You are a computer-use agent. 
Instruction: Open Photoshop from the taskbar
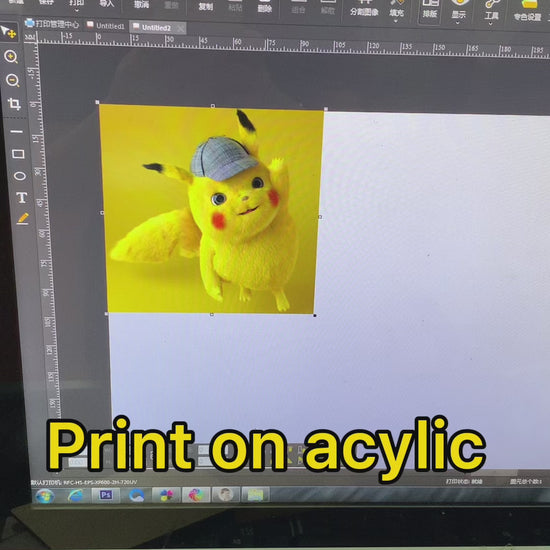106,495
